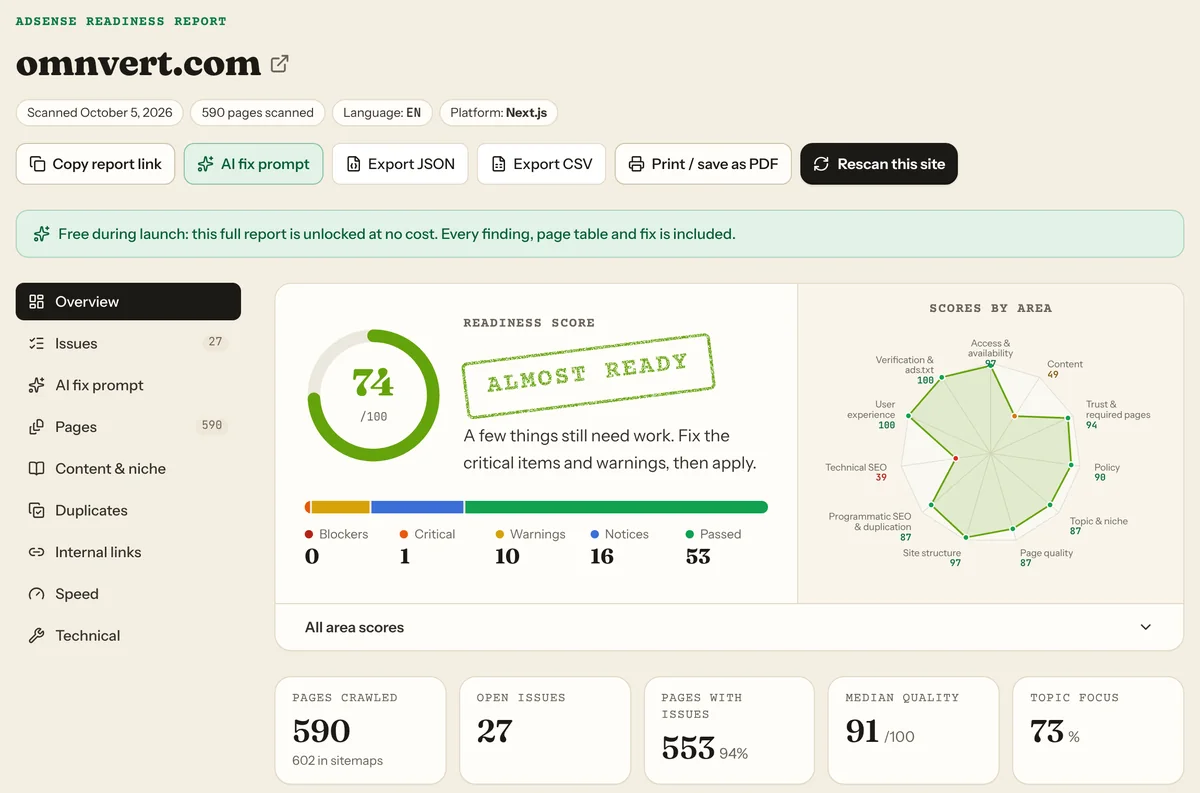This screenshot has height=793, width=1200.
Task: Click the sparkle icon in the launch banner
Action: pos(41,234)
